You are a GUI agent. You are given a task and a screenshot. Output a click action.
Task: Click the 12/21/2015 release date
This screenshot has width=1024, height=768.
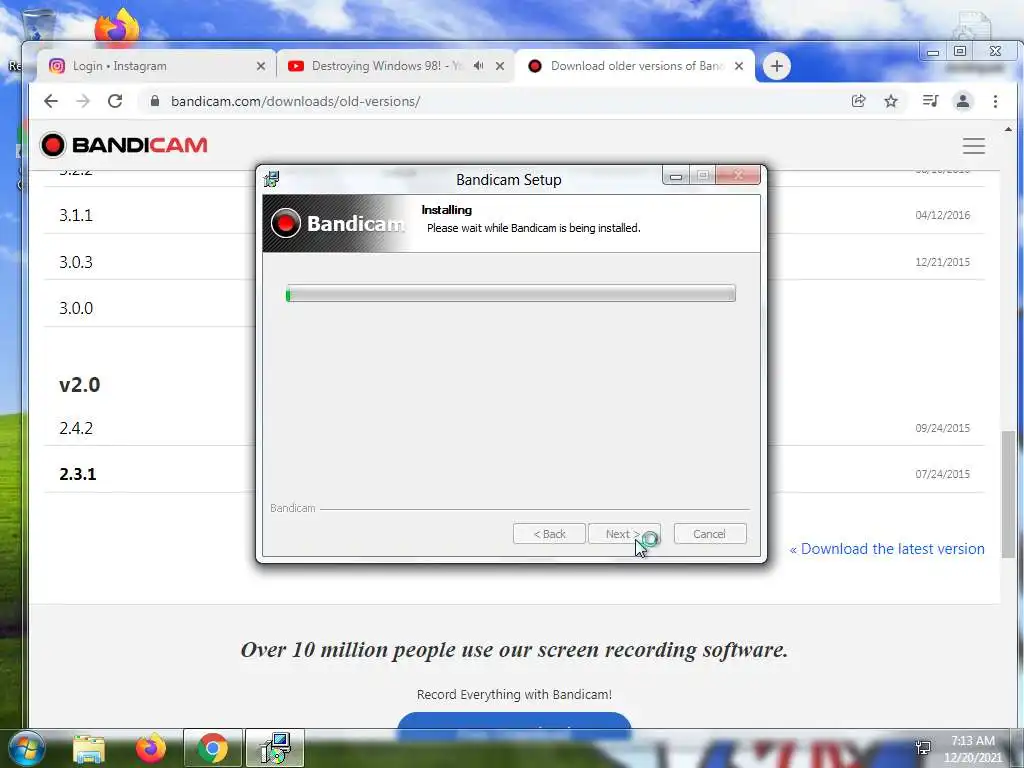click(942, 262)
